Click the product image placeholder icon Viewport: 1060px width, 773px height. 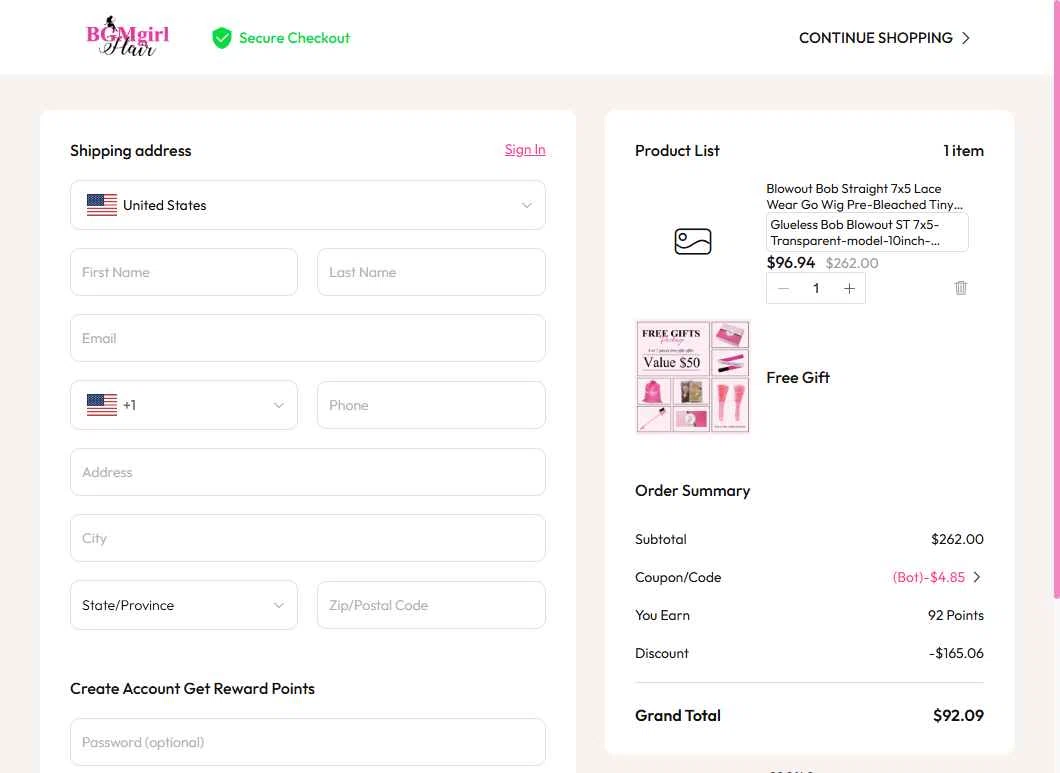point(692,241)
